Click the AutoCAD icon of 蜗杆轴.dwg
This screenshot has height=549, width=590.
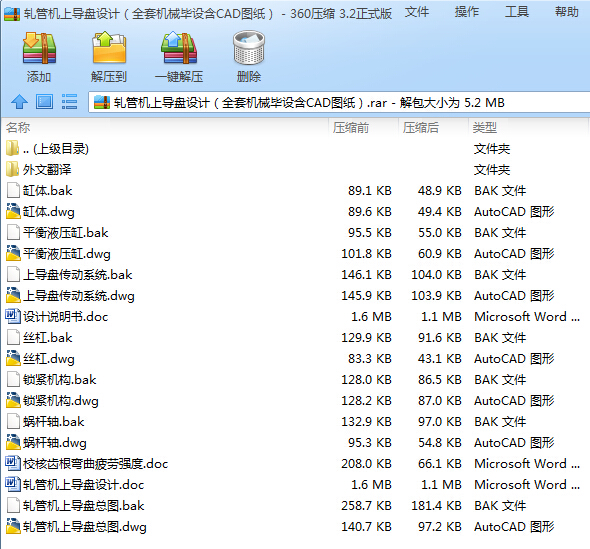click(13, 443)
